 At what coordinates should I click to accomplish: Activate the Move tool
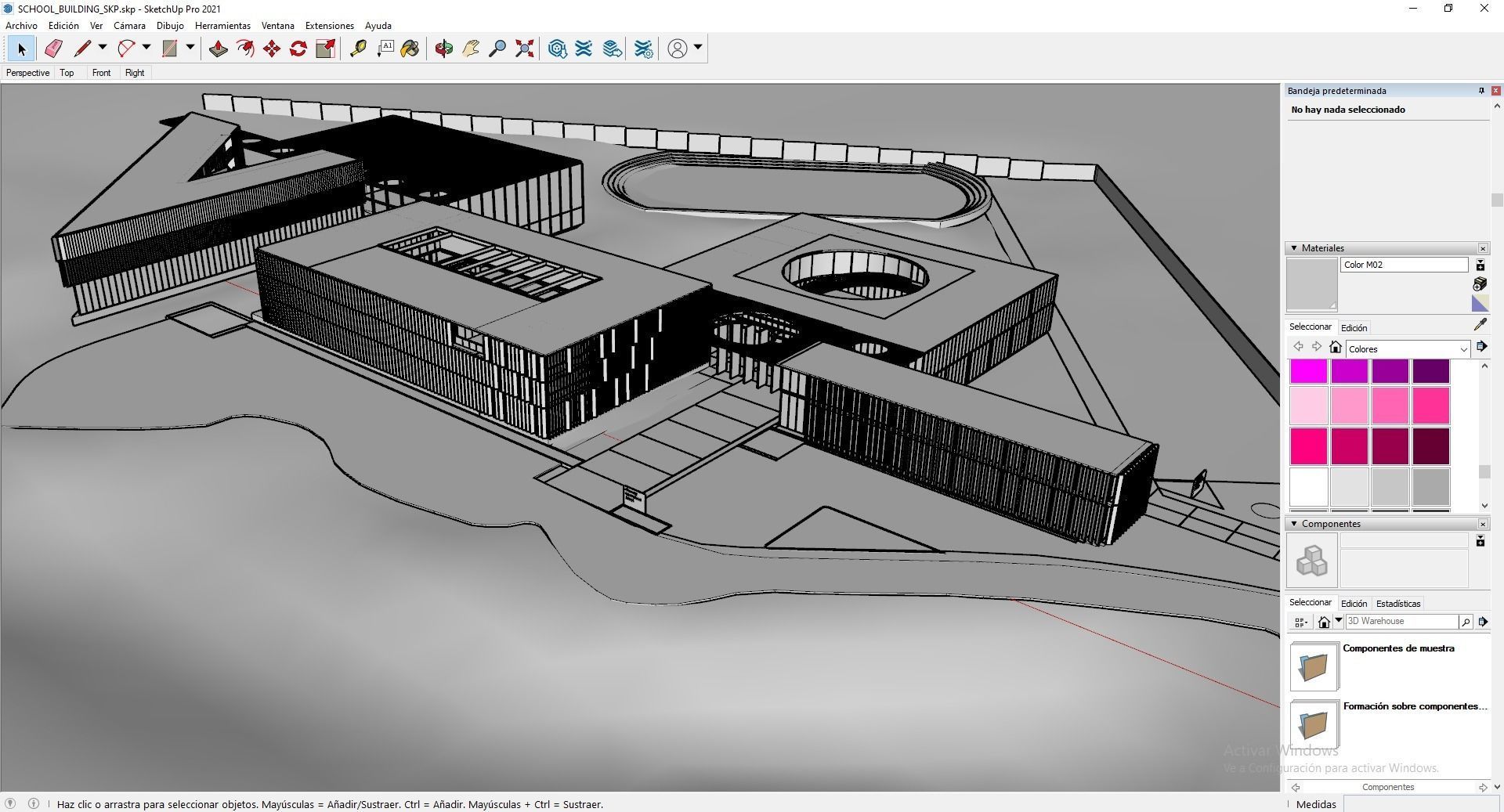(272, 49)
